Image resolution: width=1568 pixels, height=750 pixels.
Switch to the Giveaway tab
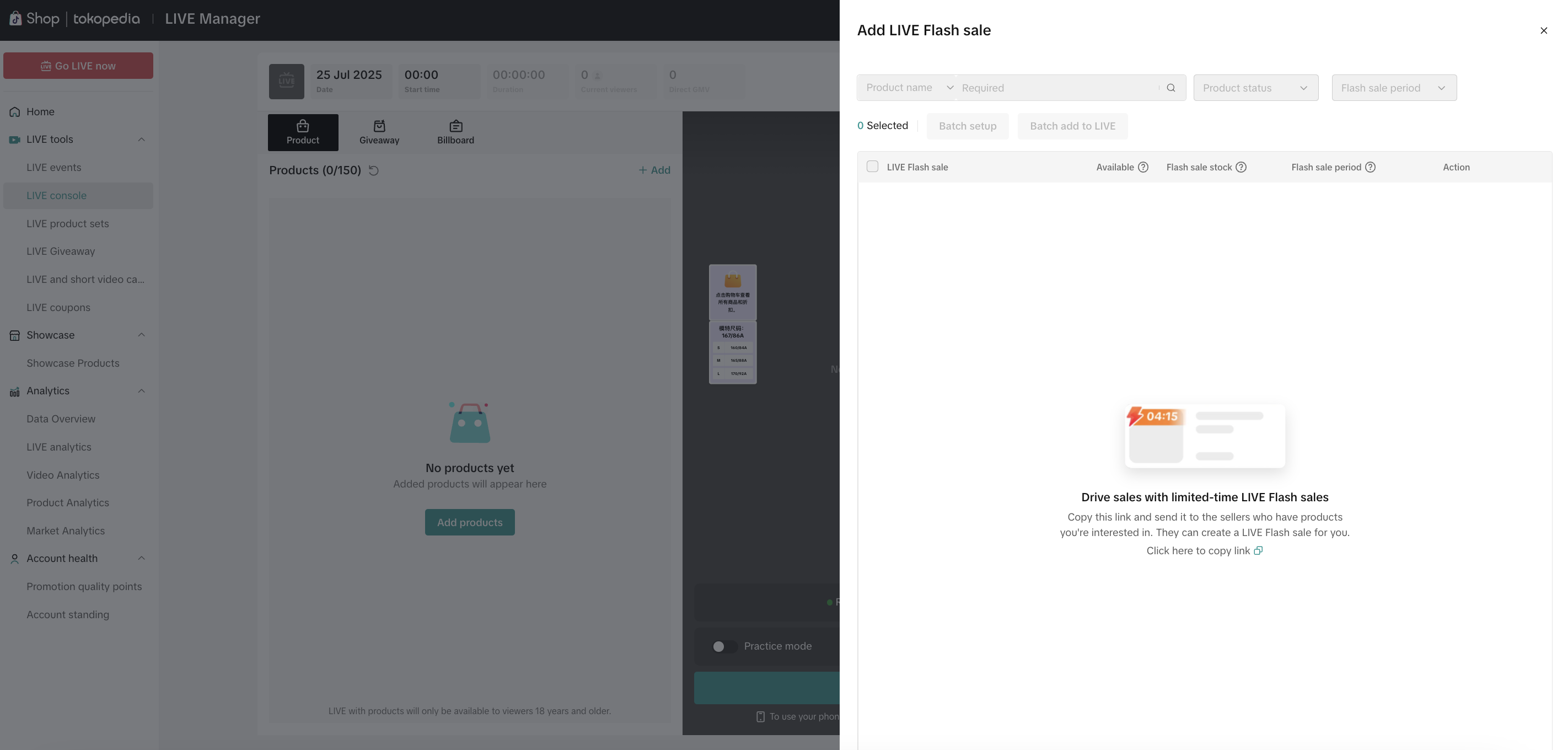point(379,132)
